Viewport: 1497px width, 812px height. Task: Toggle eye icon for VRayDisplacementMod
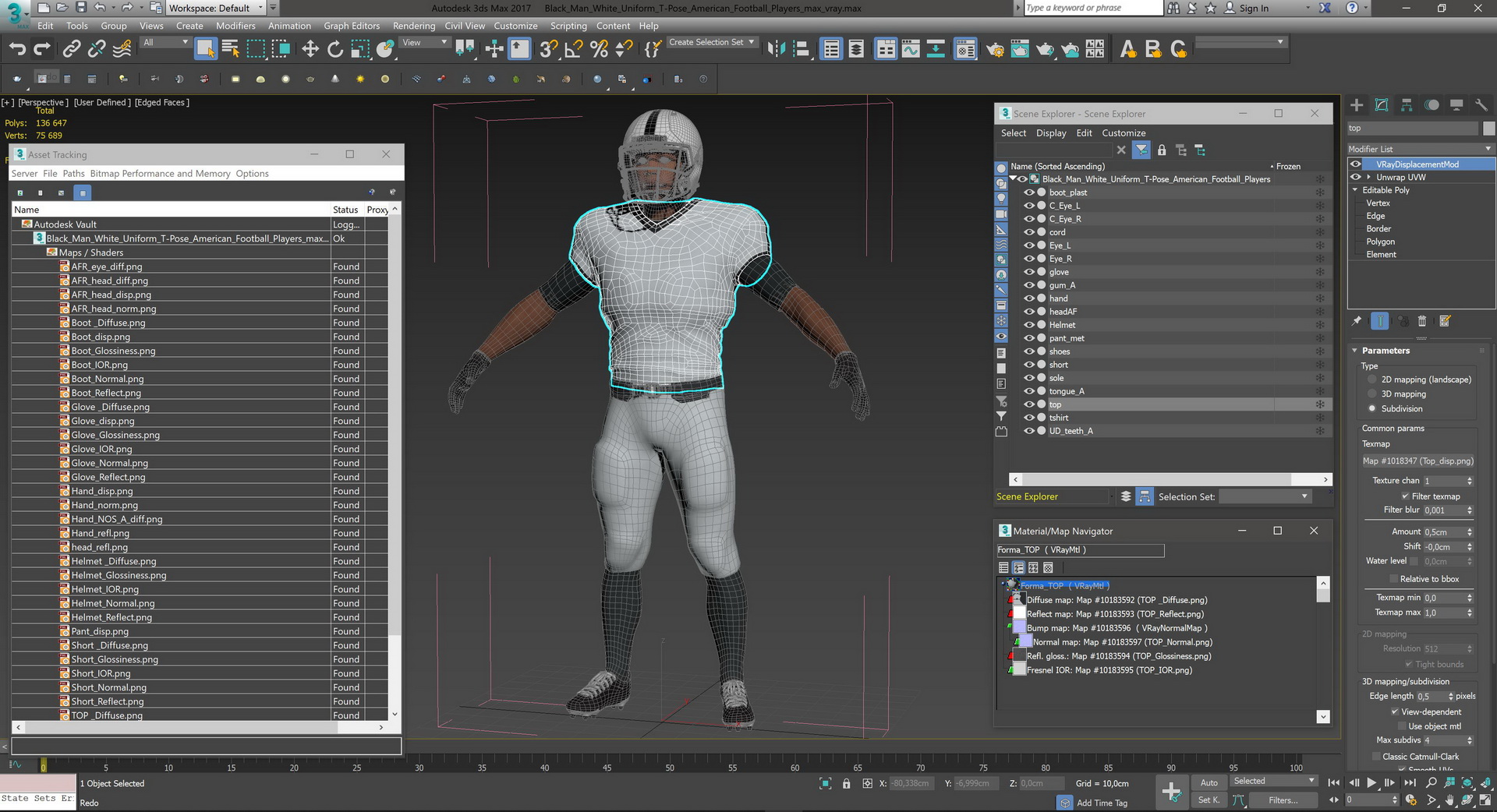tap(1356, 164)
